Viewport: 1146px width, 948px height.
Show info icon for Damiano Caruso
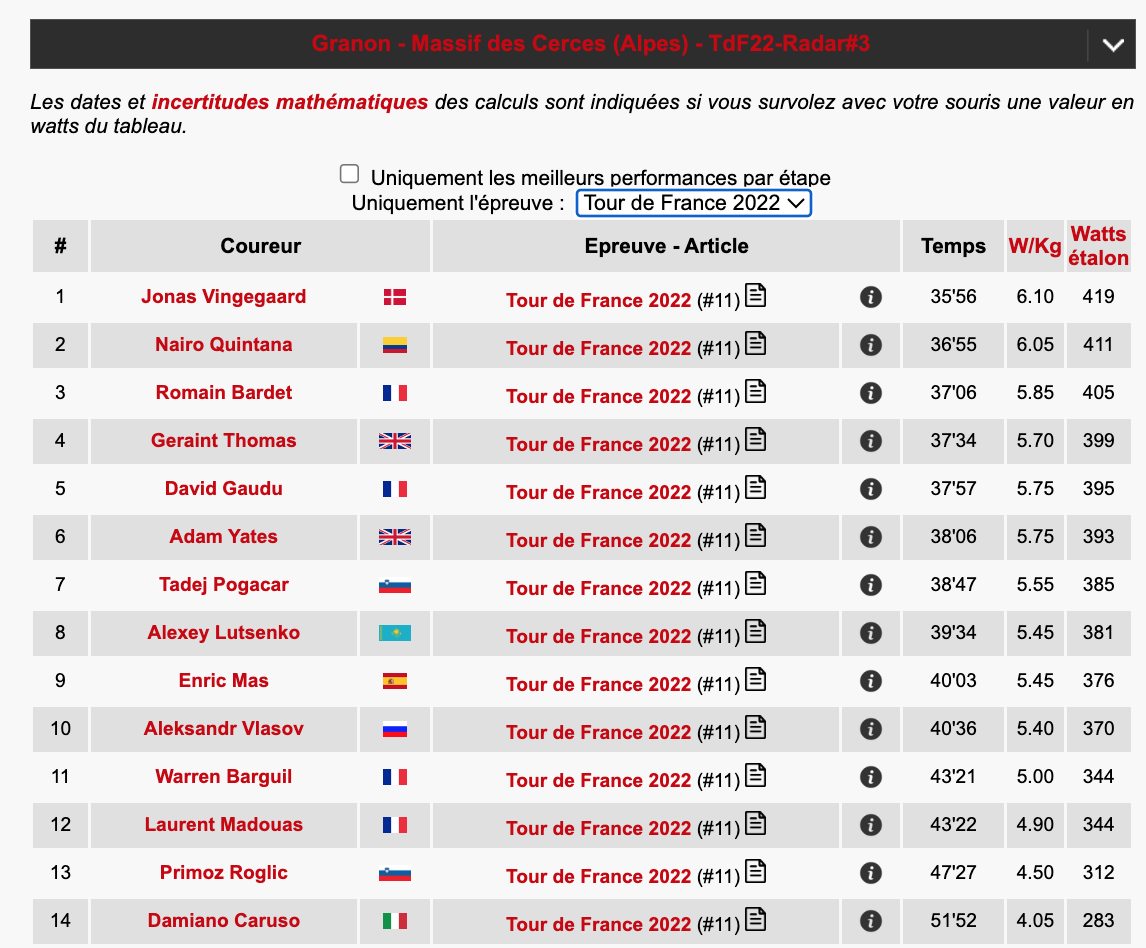(x=870, y=921)
